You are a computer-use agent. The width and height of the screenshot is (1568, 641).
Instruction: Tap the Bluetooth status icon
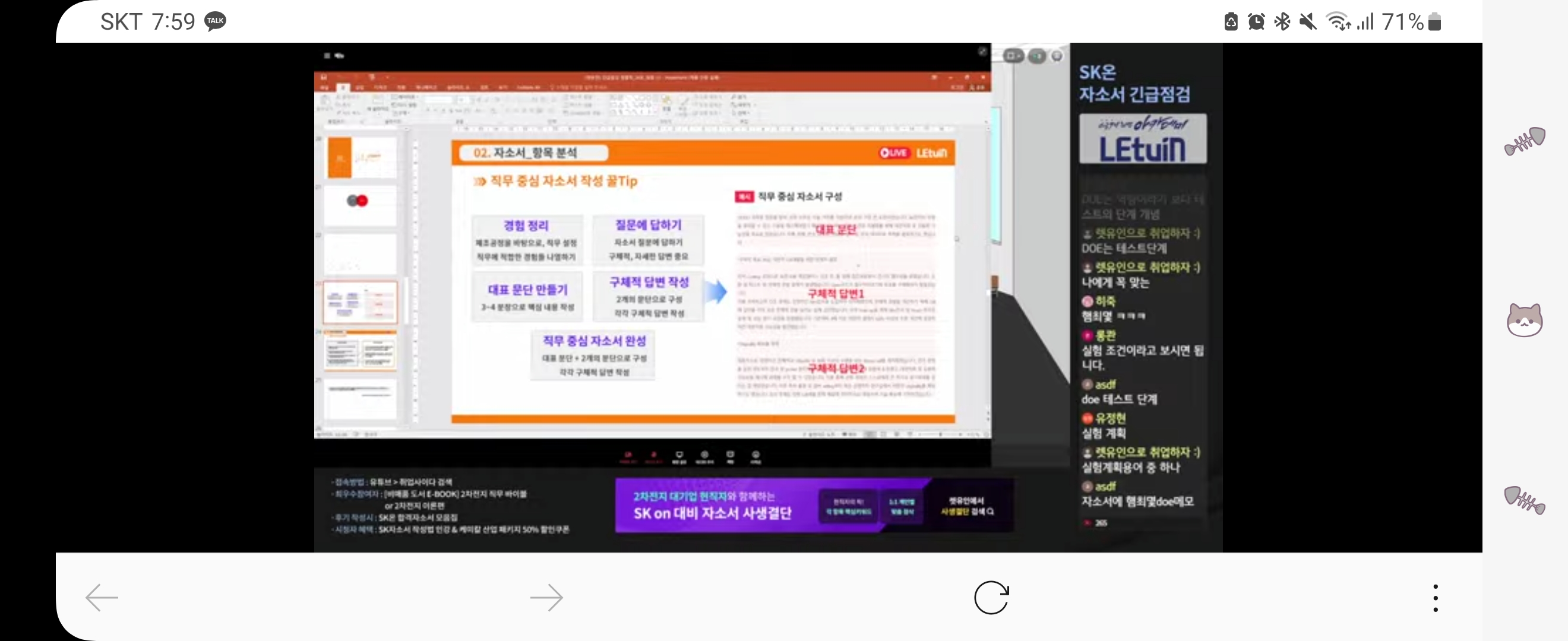pyautogui.click(x=1282, y=21)
